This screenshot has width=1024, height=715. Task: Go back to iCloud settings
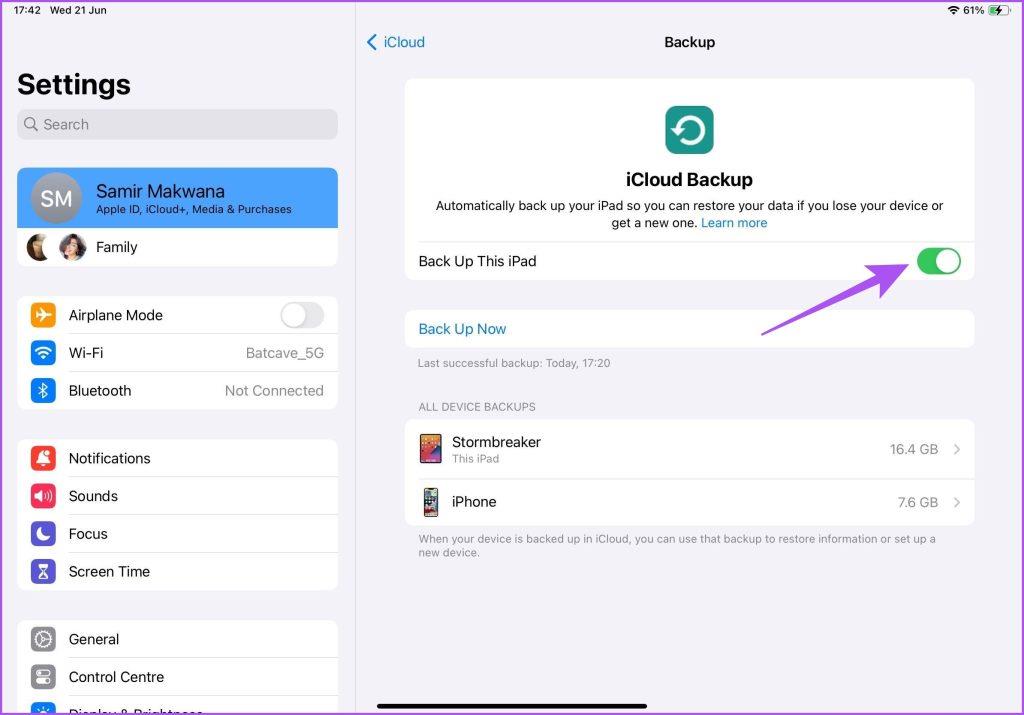pyautogui.click(x=396, y=42)
